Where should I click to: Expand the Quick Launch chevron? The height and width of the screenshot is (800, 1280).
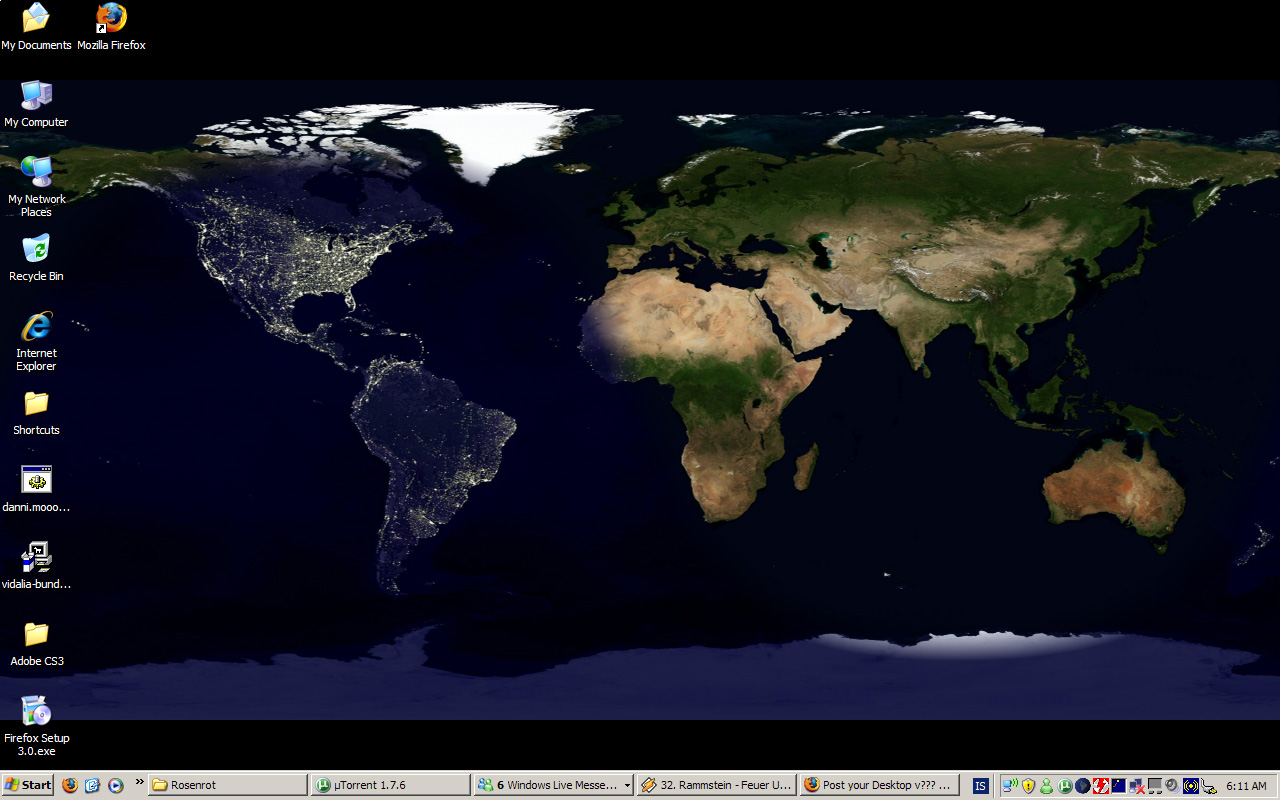pyautogui.click(x=140, y=785)
